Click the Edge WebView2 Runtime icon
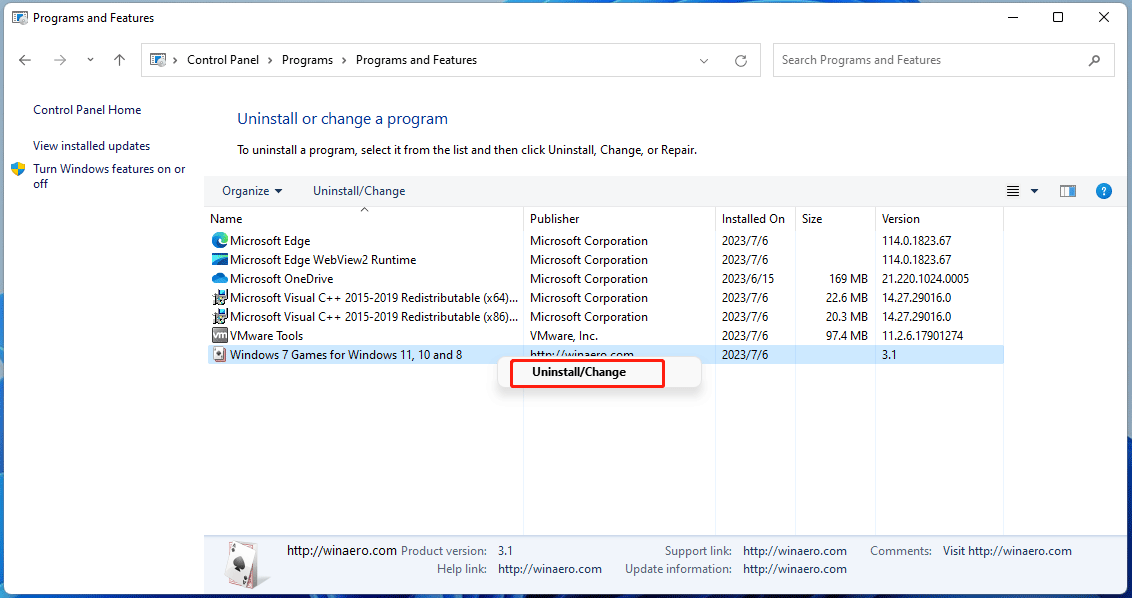The width and height of the screenshot is (1132, 598). [219, 259]
